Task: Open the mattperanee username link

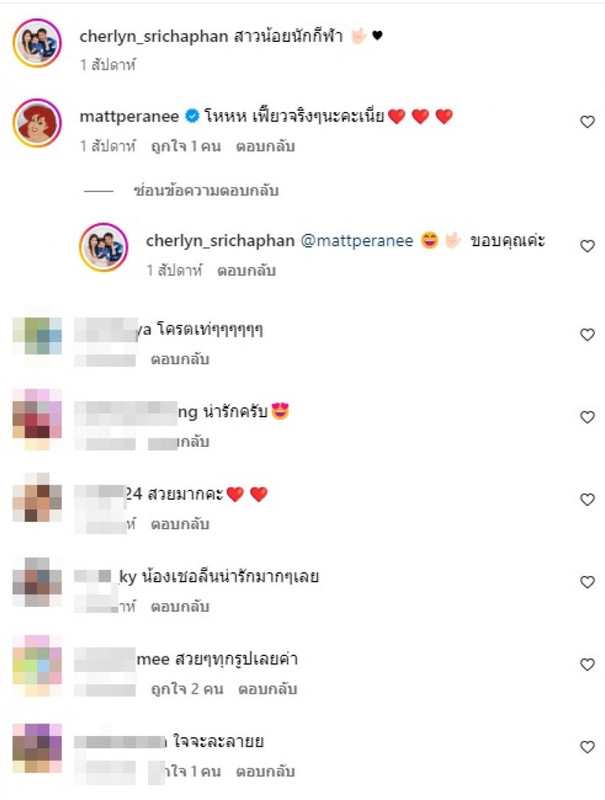Action: tap(129, 117)
